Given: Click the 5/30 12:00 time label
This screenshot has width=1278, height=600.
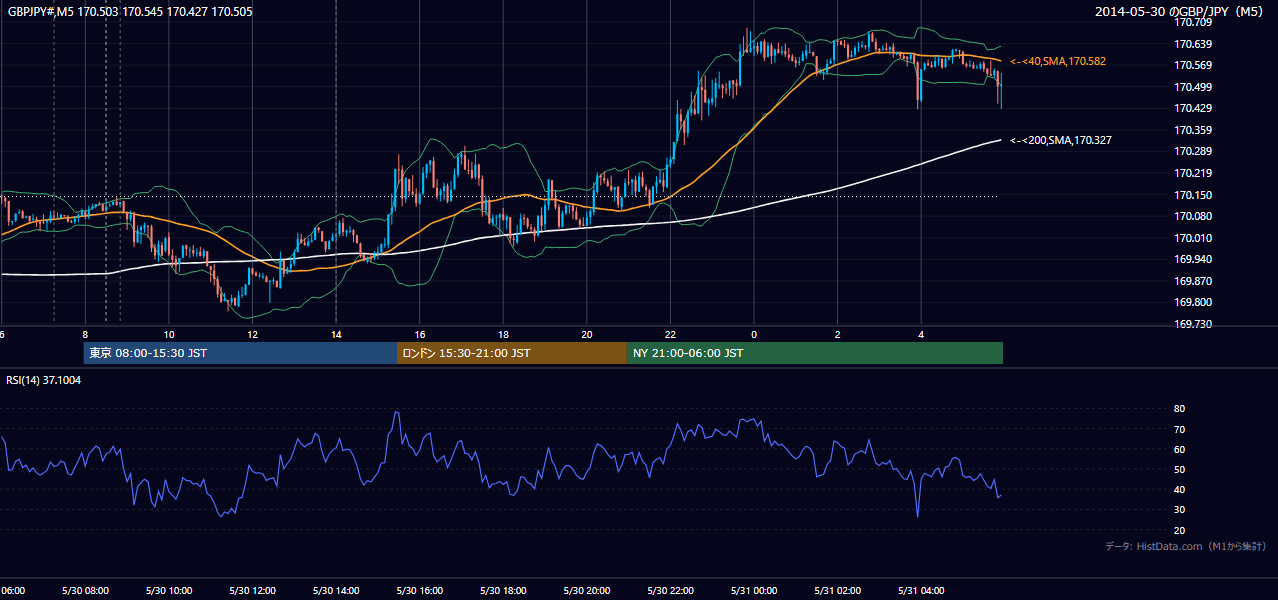Looking at the screenshot, I should click(x=252, y=591).
